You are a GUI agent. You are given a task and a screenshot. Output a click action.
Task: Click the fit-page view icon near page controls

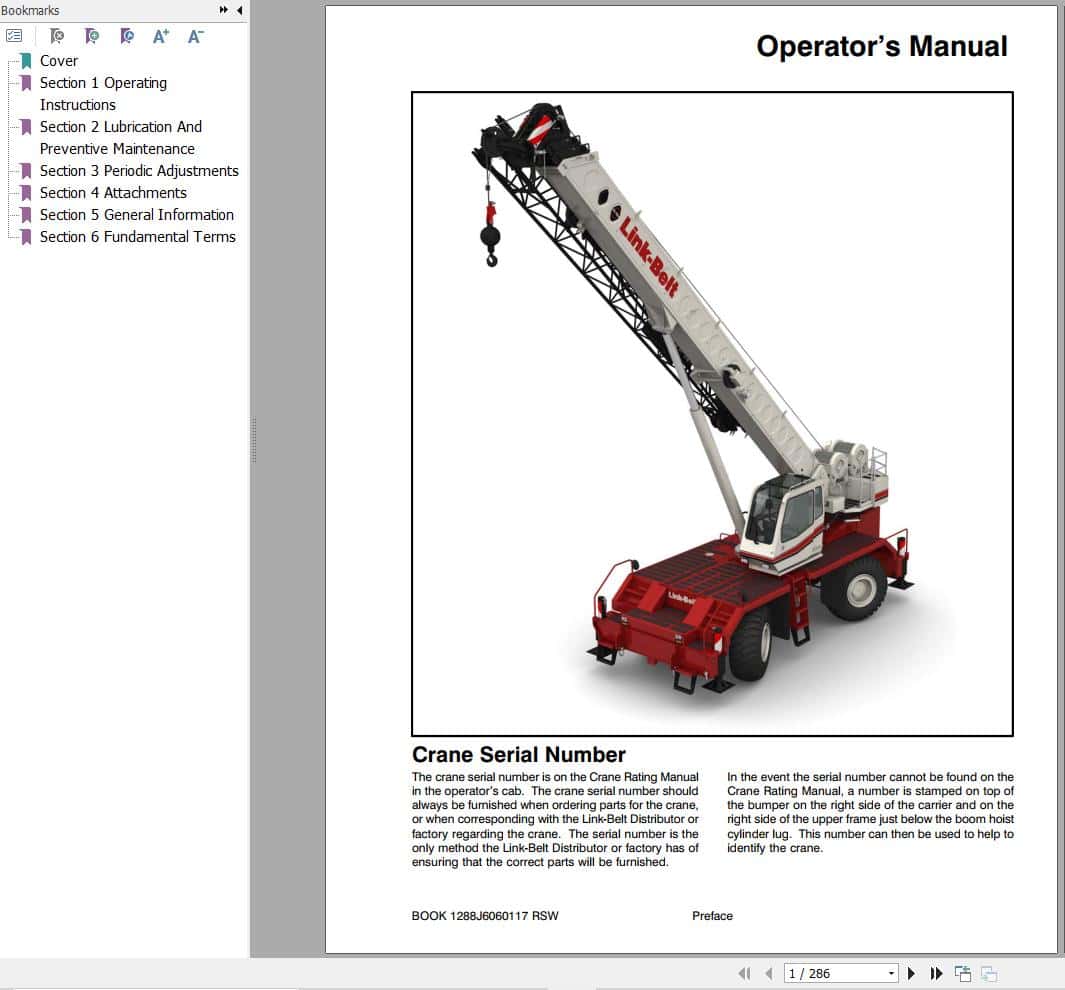[x=962, y=972]
